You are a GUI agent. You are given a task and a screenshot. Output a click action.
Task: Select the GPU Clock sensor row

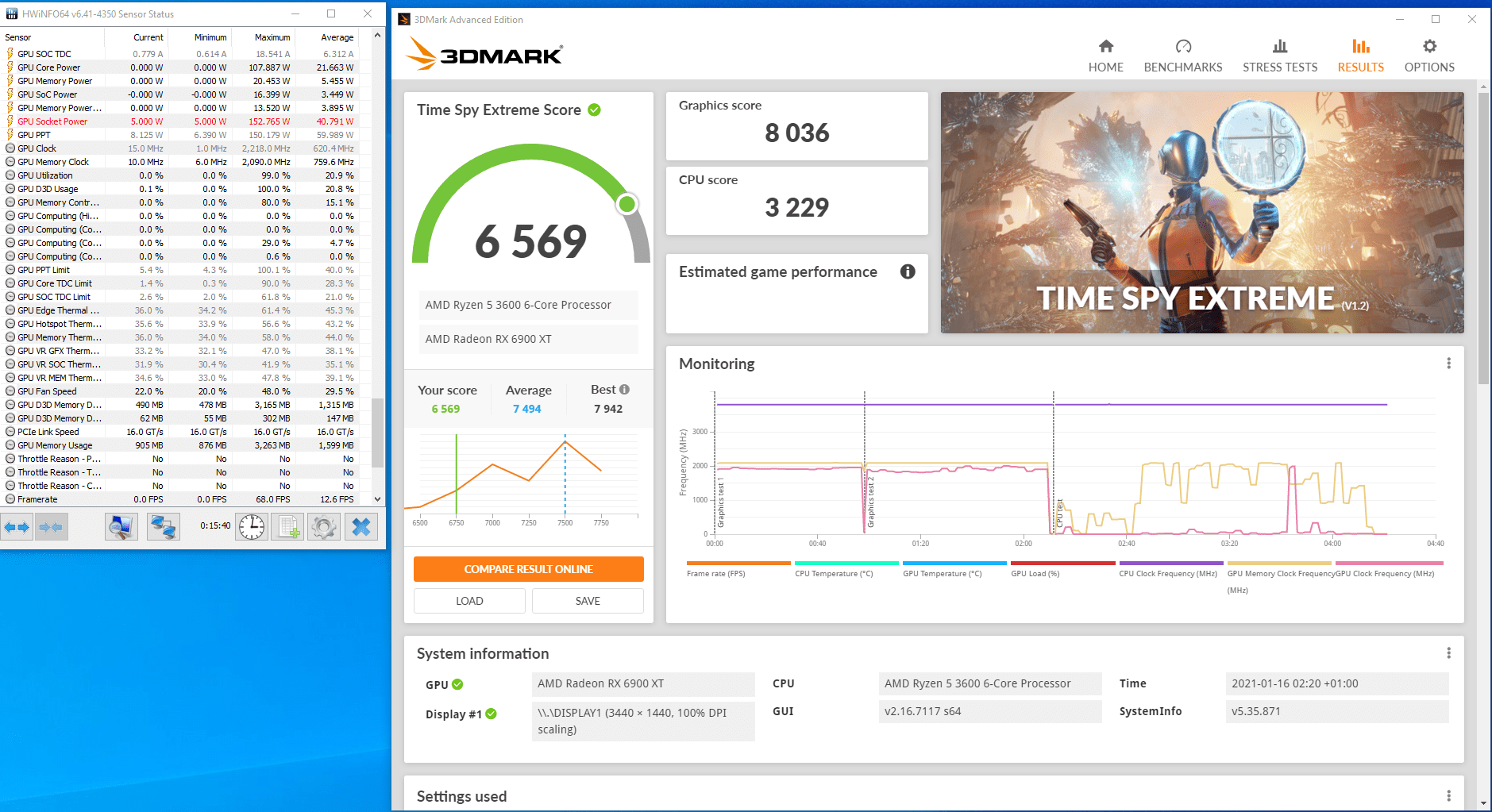tap(179, 148)
